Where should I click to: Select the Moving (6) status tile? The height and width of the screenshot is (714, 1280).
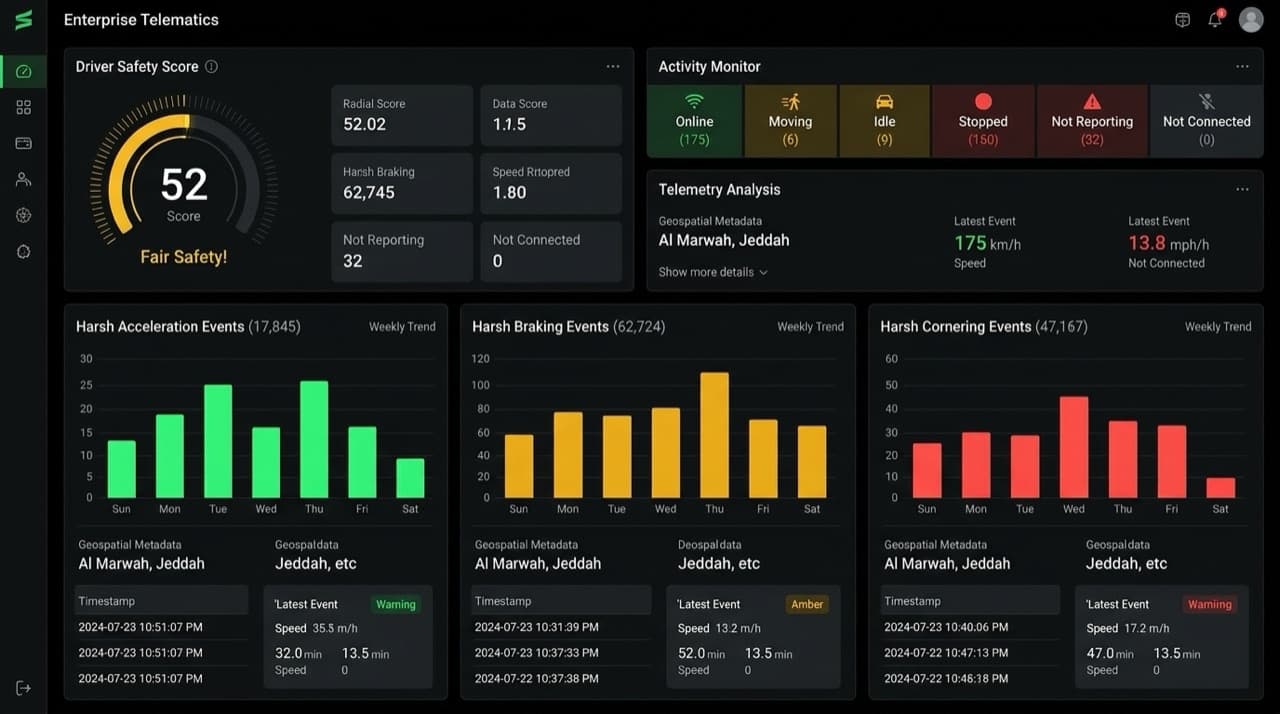click(x=790, y=121)
